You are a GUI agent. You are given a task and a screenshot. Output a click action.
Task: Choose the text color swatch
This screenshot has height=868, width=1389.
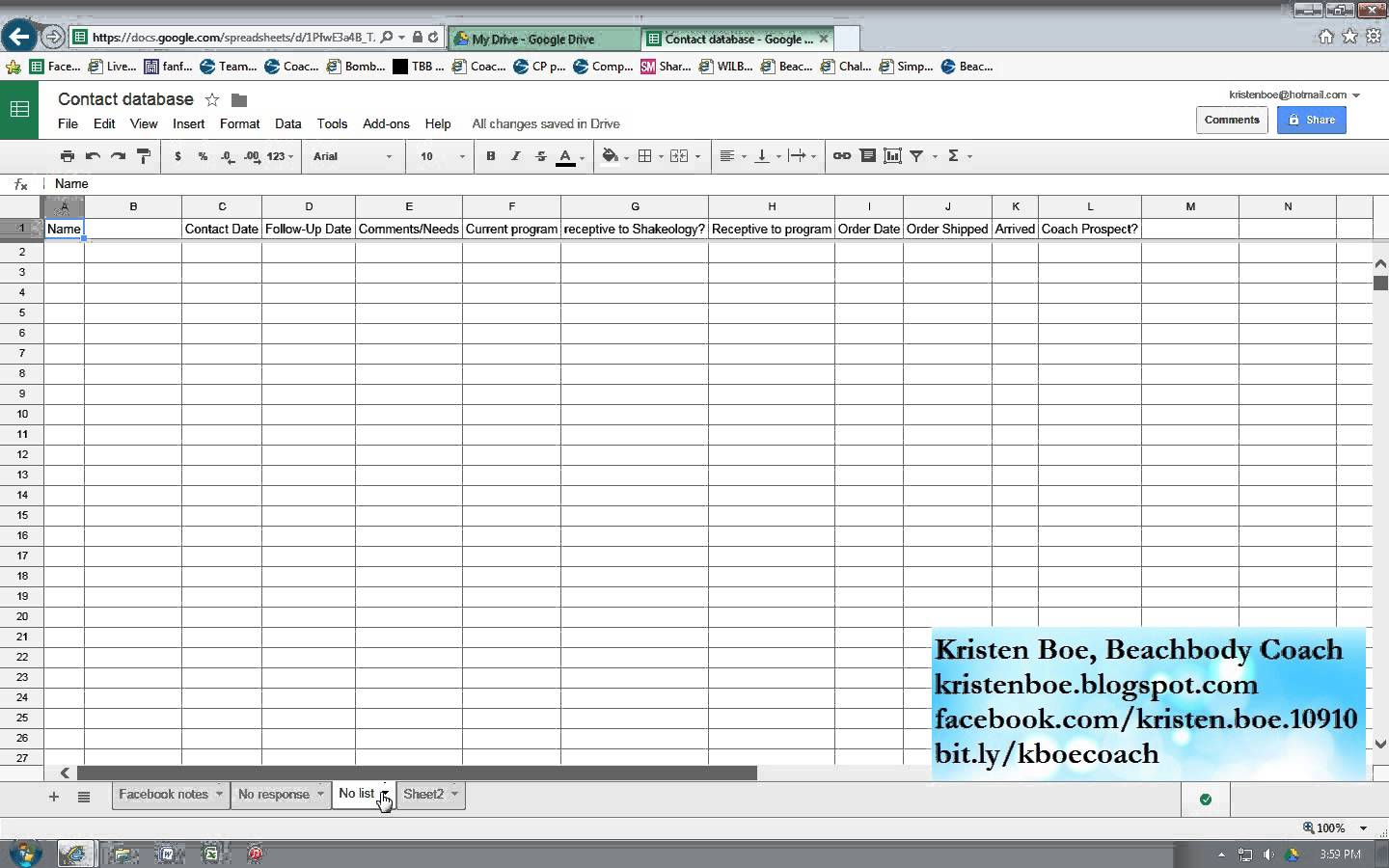566,157
